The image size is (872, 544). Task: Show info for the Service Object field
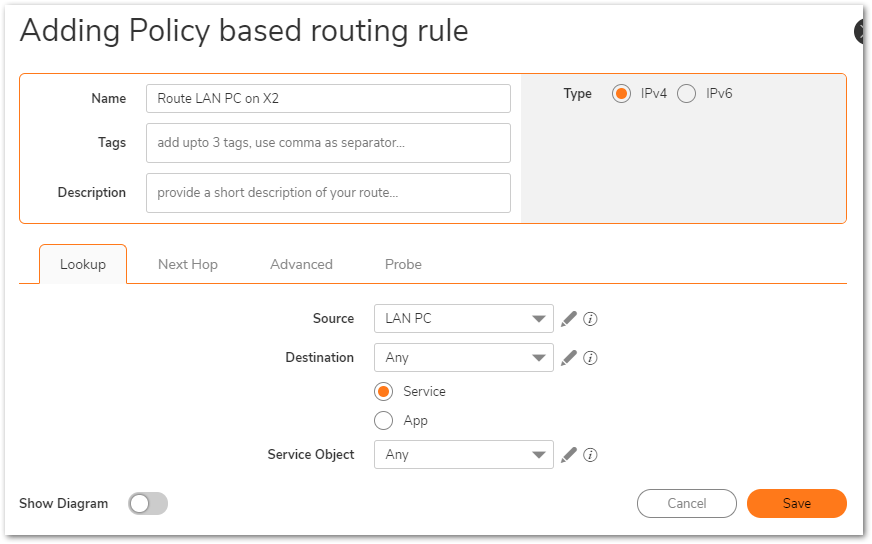pyautogui.click(x=590, y=454)
